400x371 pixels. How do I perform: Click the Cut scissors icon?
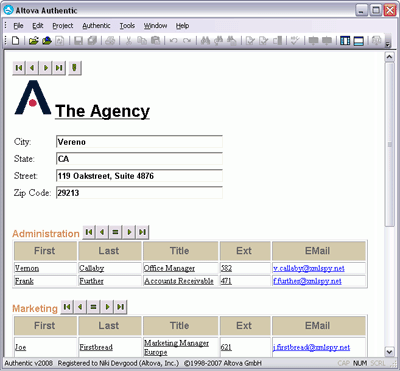(128, 41)
